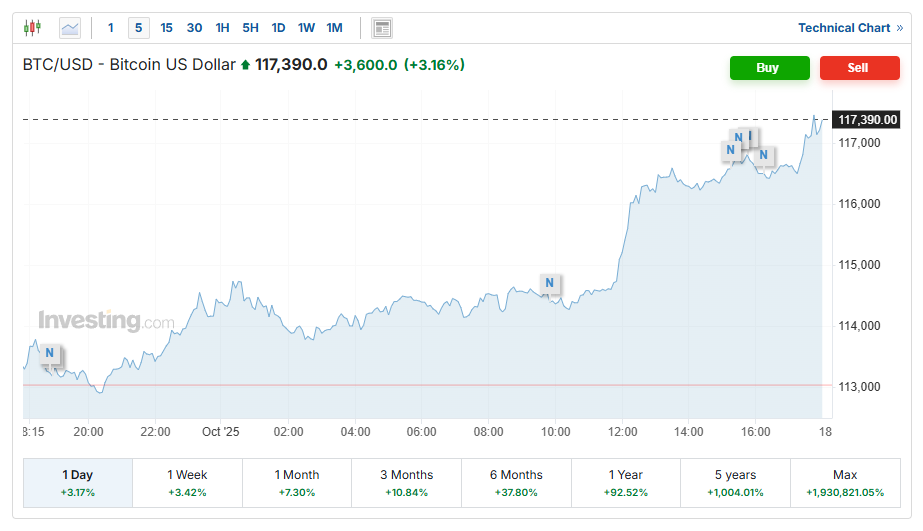
Task: Switch to candlestick chart type
Action: [x=33, y=28]
